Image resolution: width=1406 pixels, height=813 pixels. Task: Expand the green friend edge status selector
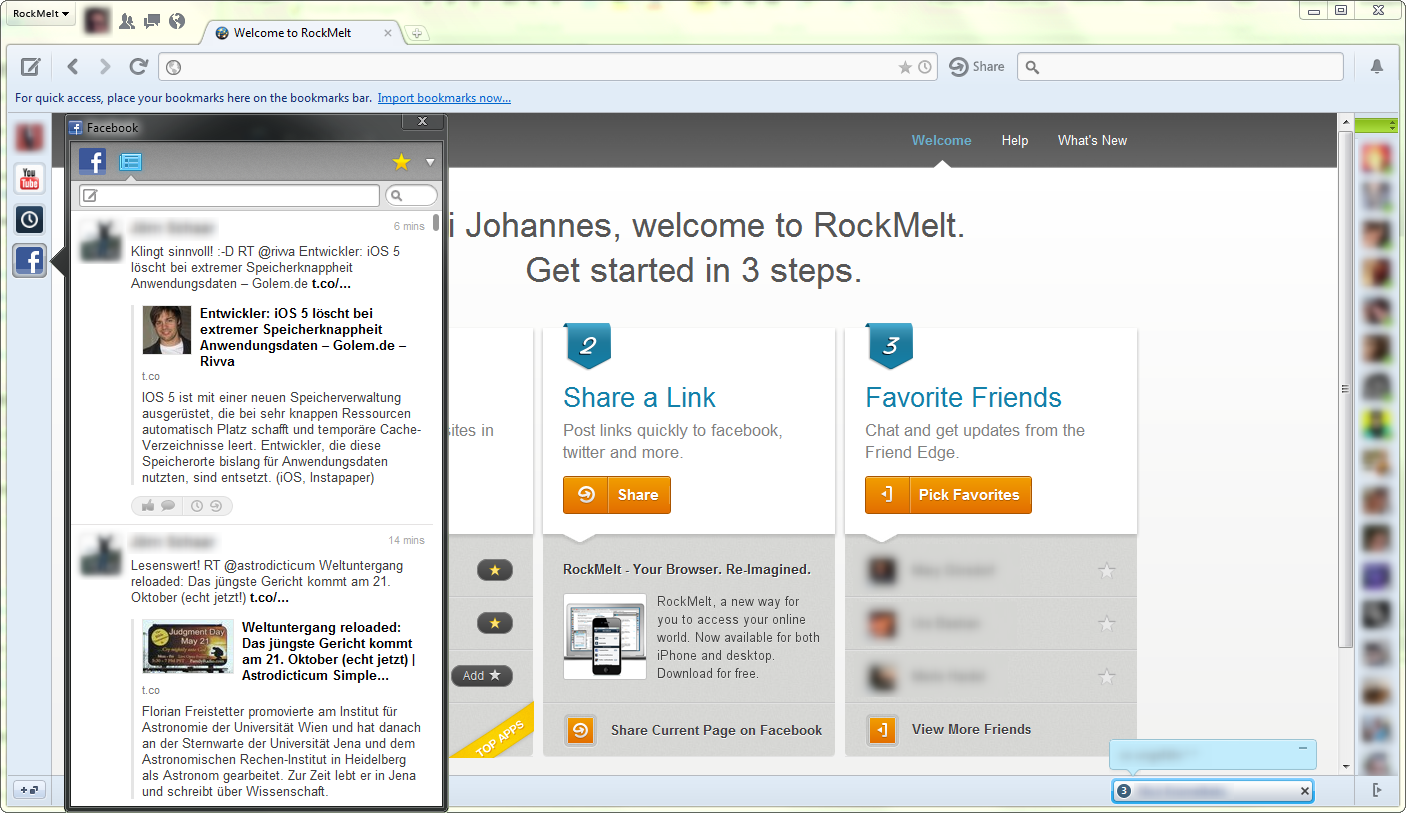(1376, 125)
